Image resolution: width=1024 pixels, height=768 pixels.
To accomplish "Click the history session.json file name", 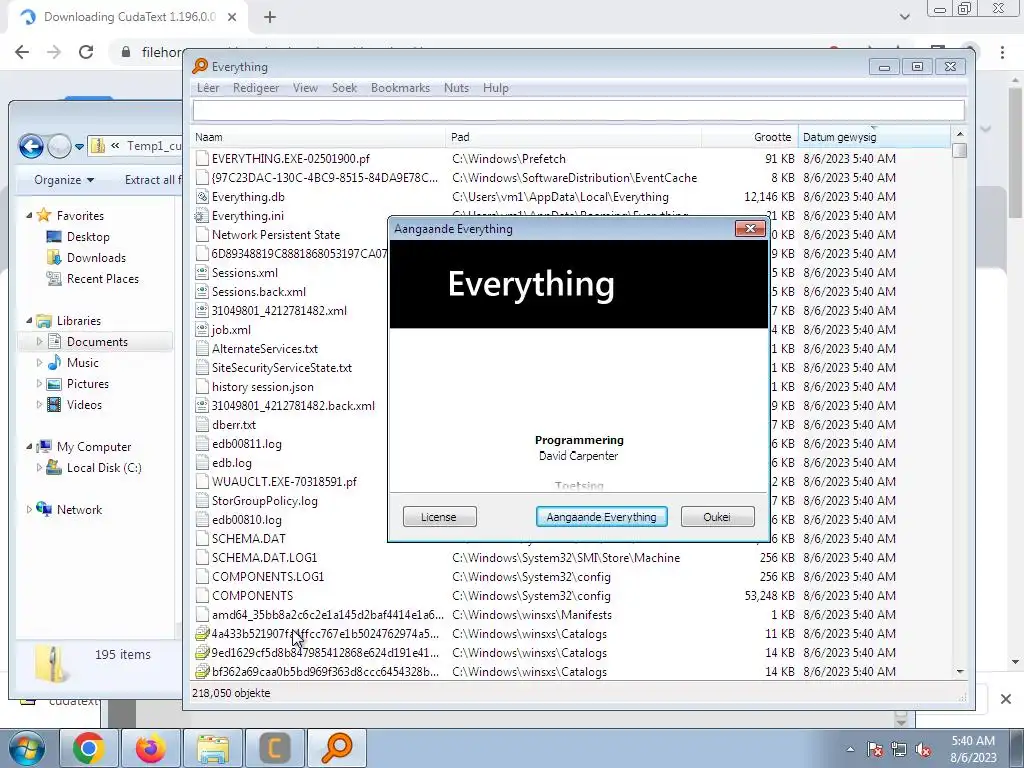I will click(263, 387).
